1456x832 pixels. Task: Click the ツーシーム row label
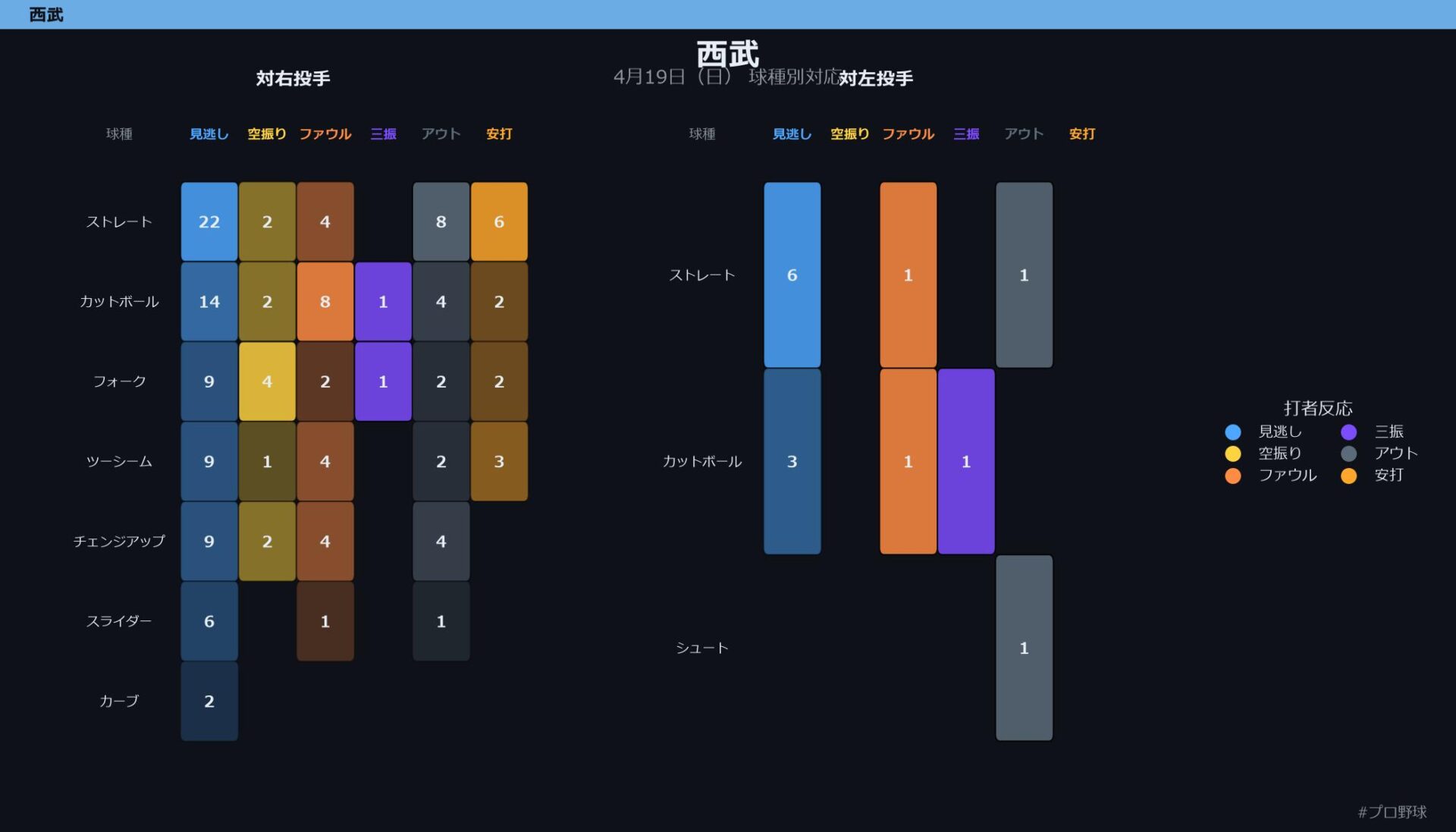tap(119, 461)
